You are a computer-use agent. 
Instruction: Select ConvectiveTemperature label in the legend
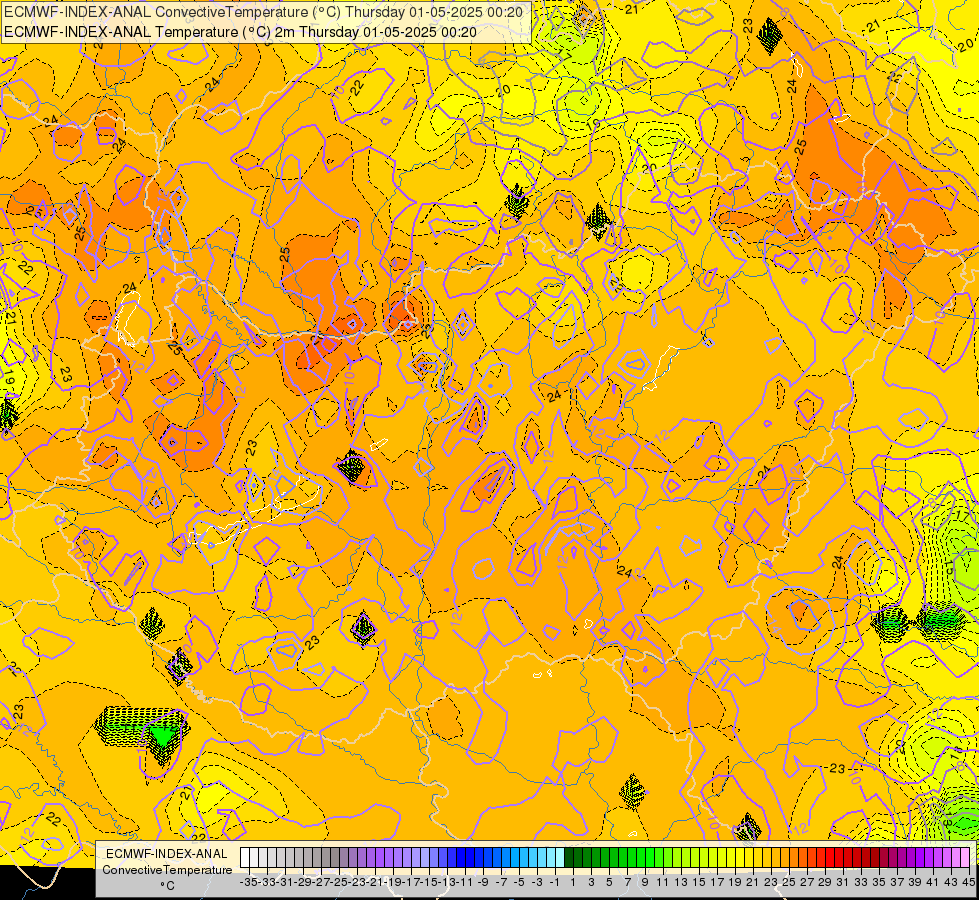click(x=167, y=869)
